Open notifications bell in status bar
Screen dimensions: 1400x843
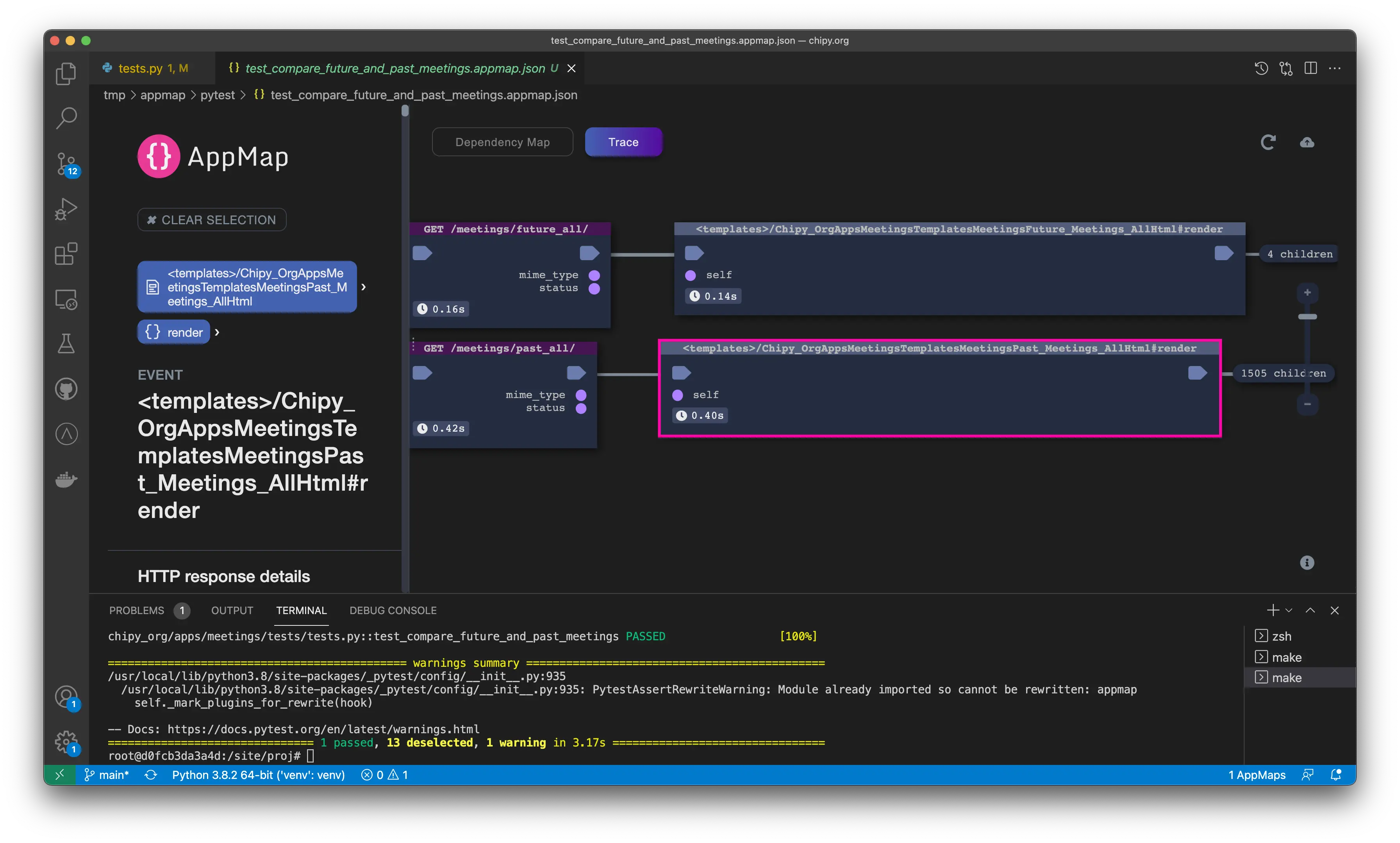1336,775
